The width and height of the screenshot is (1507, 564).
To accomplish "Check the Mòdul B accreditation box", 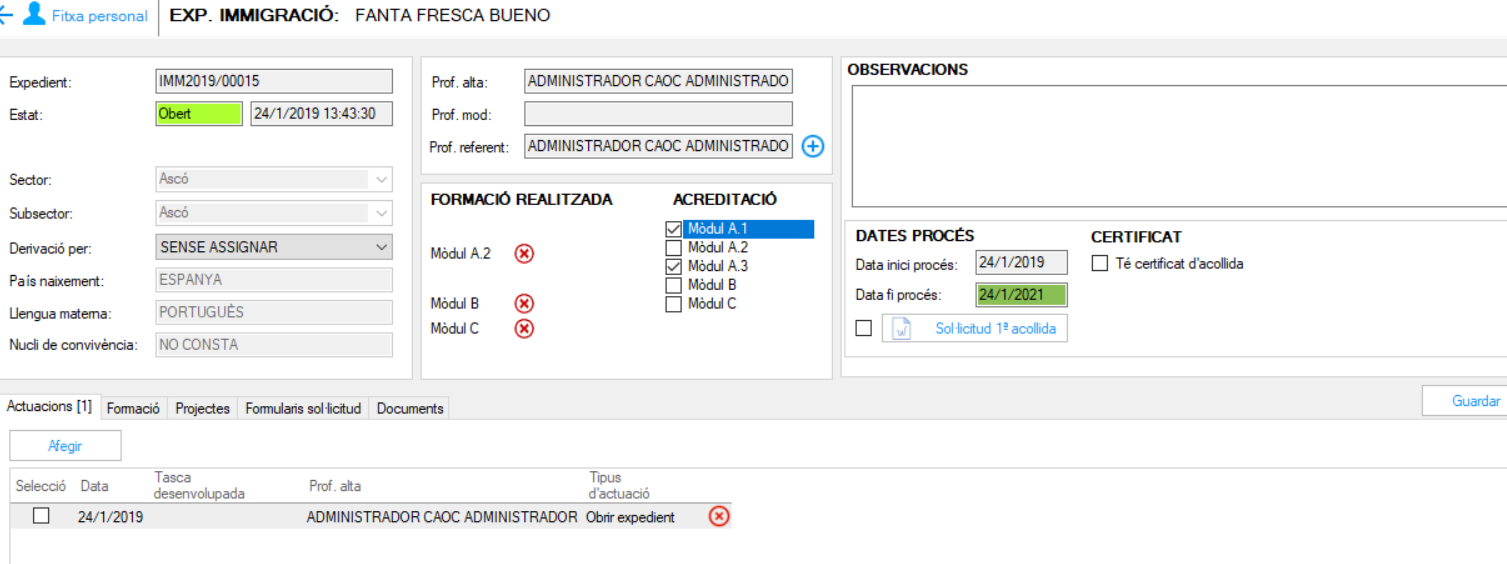I will point(673,286).
